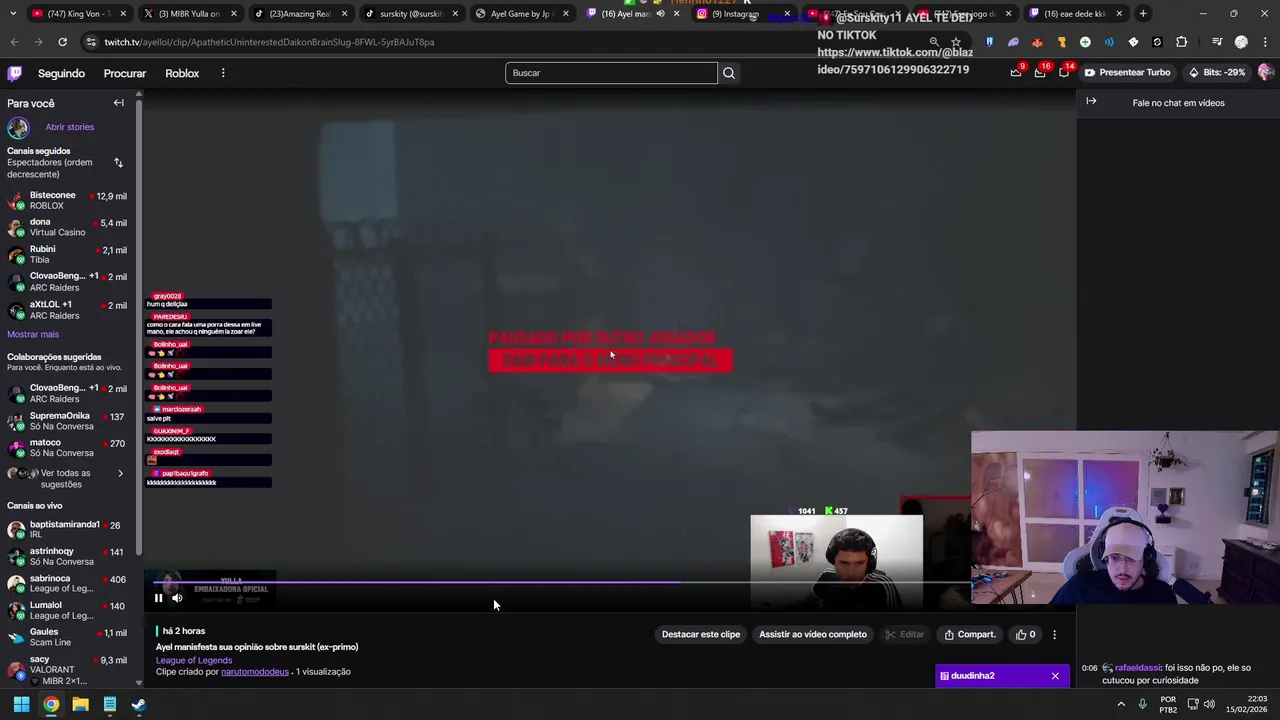Open File Explorer from taskbar
1280x720 pixels.
tap(80, 704)
